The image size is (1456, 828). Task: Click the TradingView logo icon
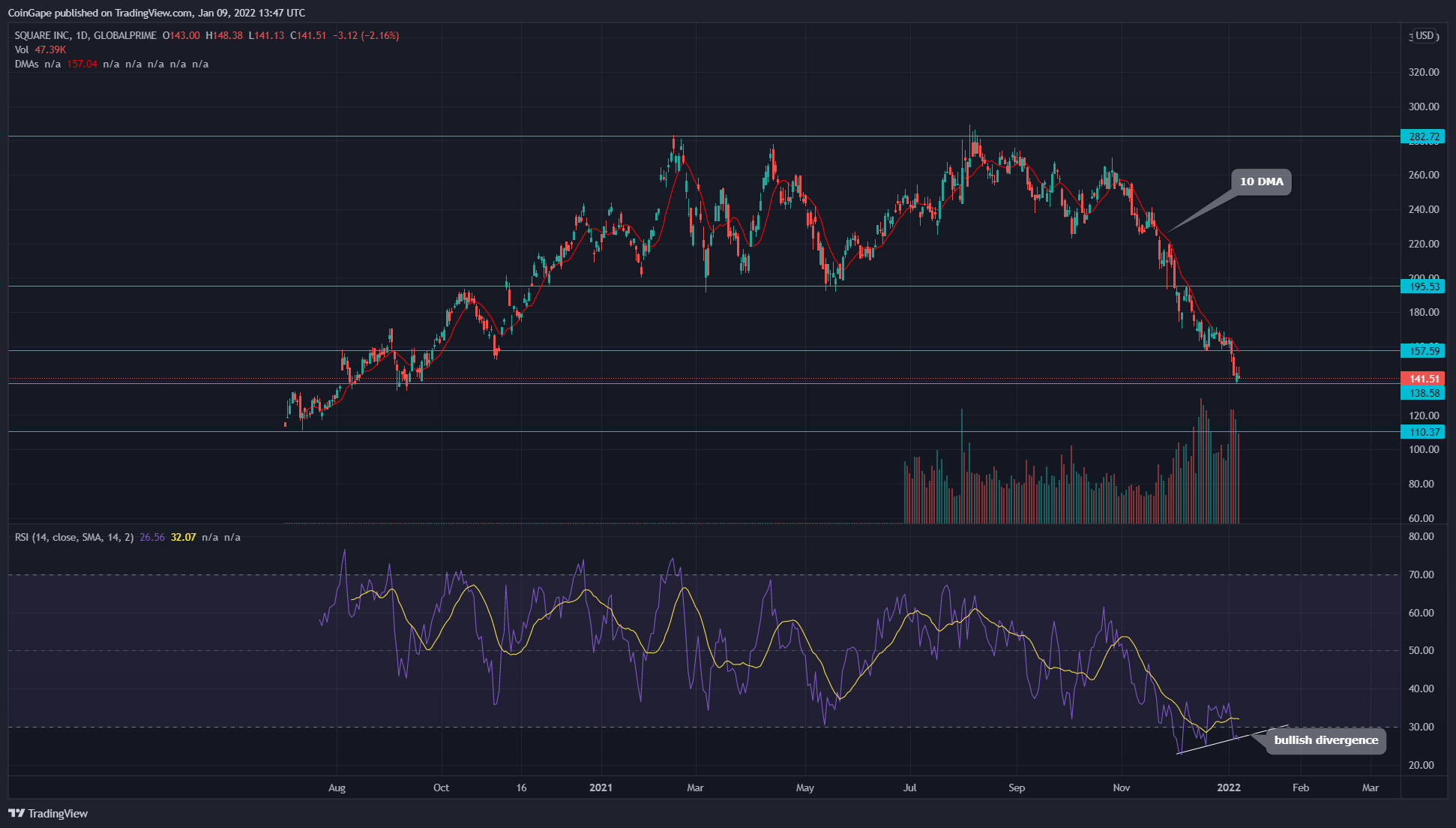16,813
